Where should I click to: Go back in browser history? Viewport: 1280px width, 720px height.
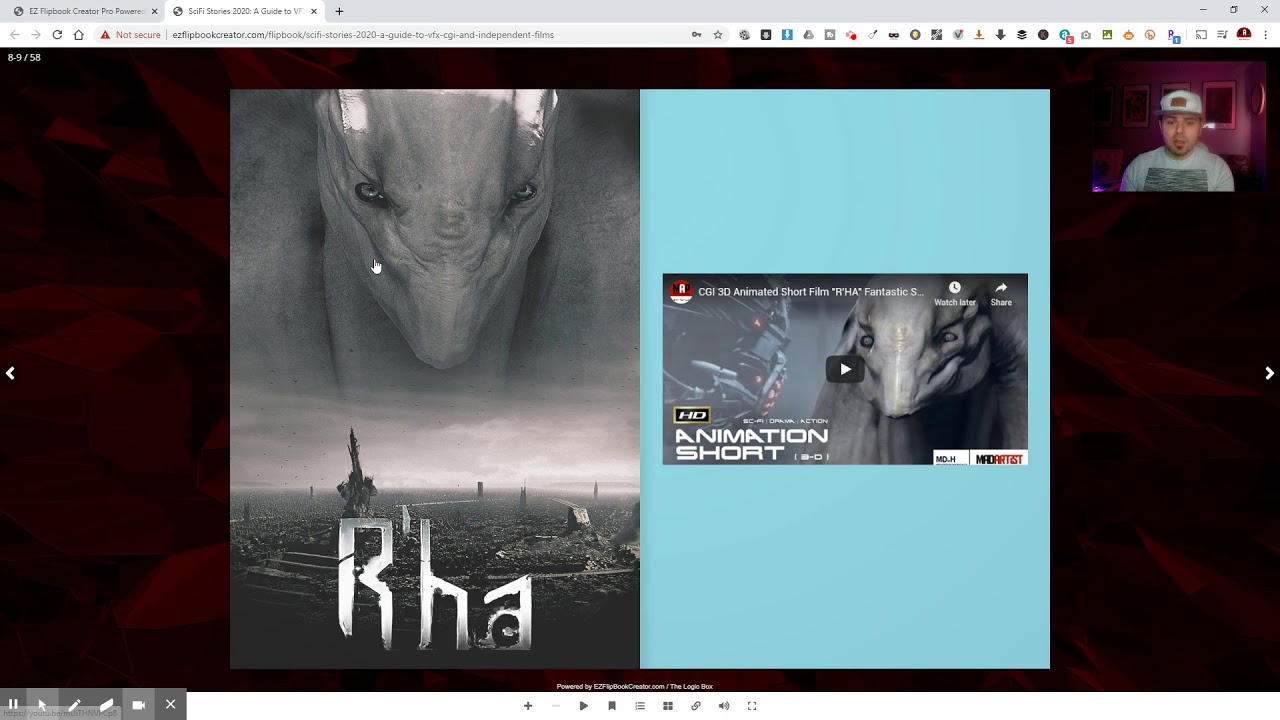14,35
